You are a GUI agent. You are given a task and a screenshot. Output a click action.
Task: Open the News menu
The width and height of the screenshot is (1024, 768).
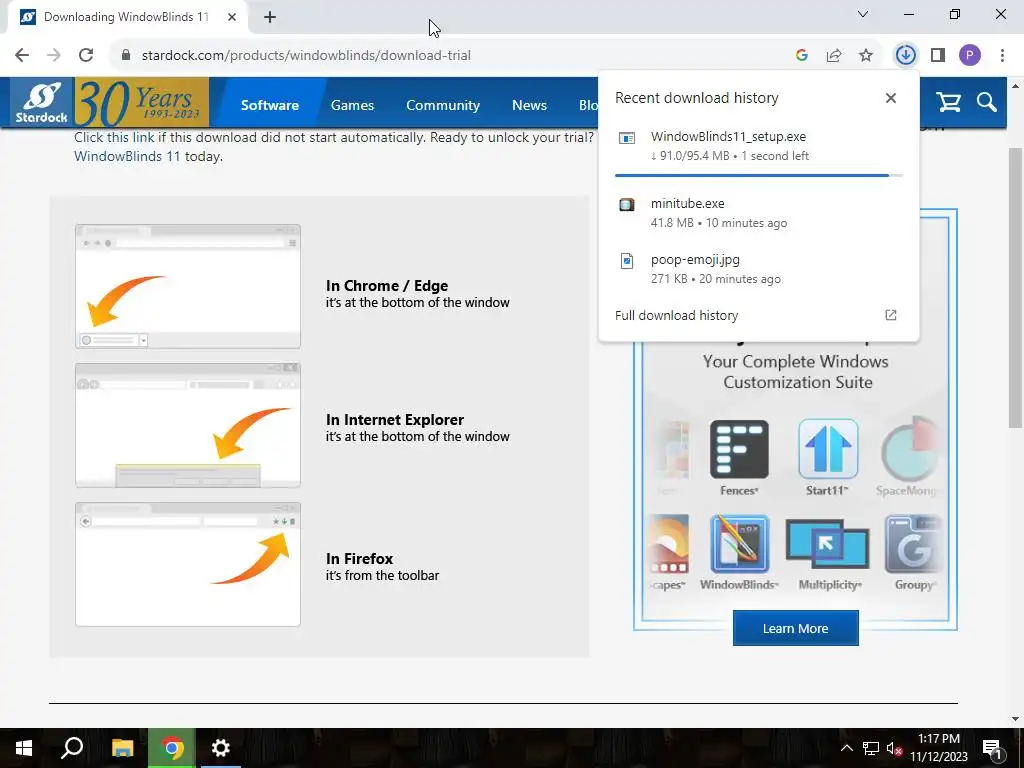(x=530, y=105)
